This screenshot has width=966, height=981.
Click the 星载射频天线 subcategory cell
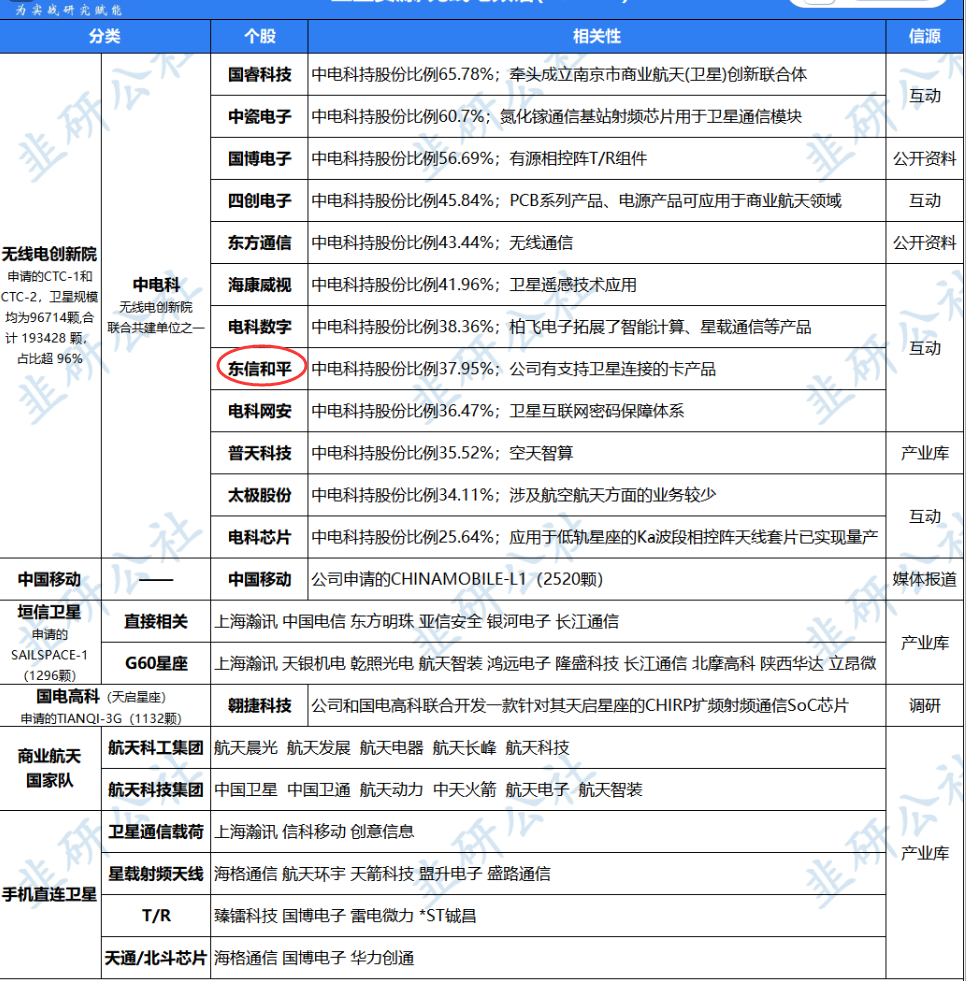click(x=156, y=873)
